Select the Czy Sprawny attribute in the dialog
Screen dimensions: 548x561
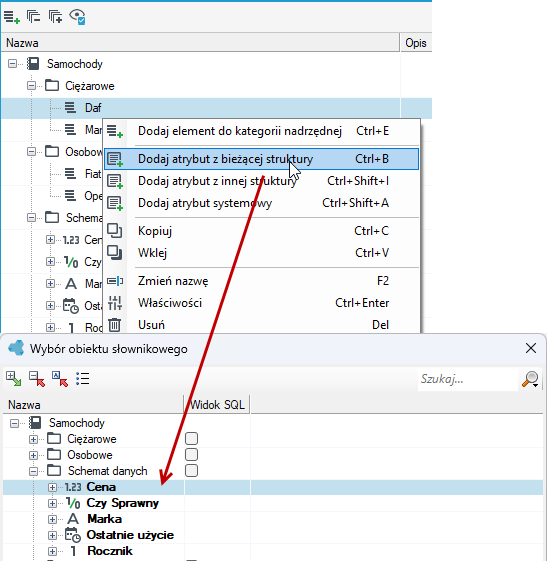pos(123,503)
